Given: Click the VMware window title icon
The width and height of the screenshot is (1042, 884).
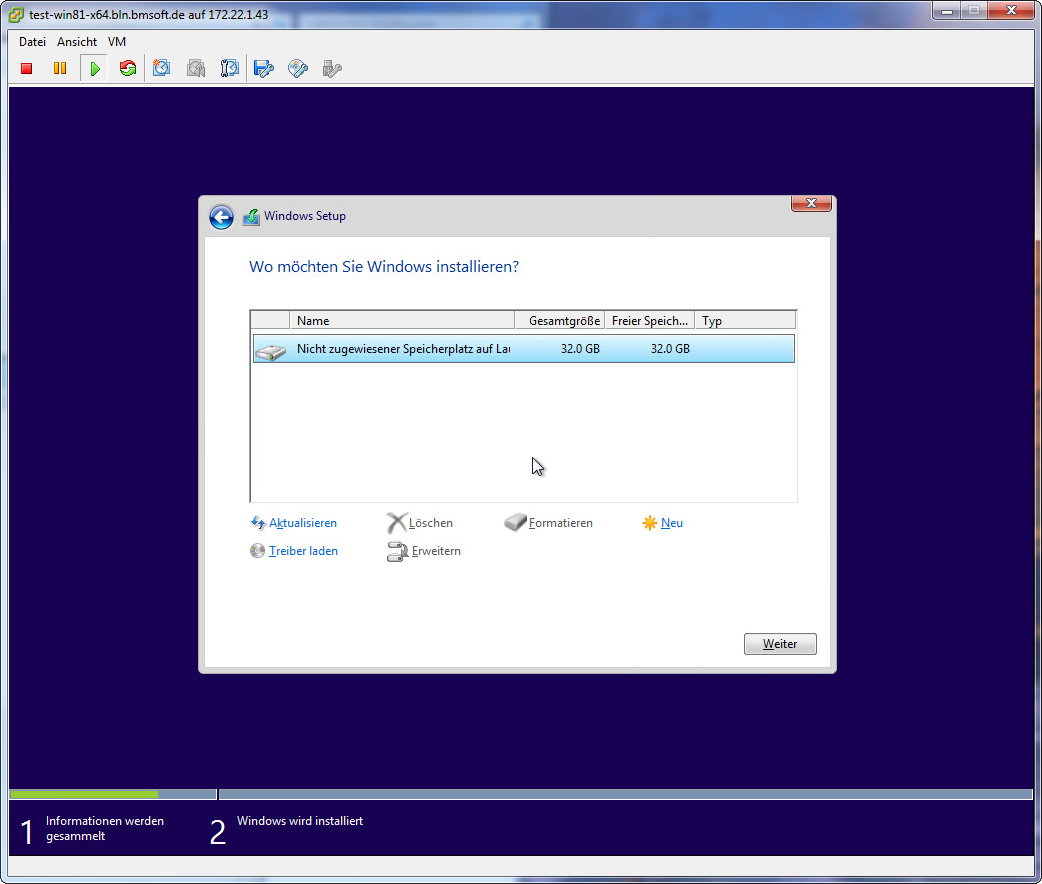Looking at the screenshot, I should 16,15.
